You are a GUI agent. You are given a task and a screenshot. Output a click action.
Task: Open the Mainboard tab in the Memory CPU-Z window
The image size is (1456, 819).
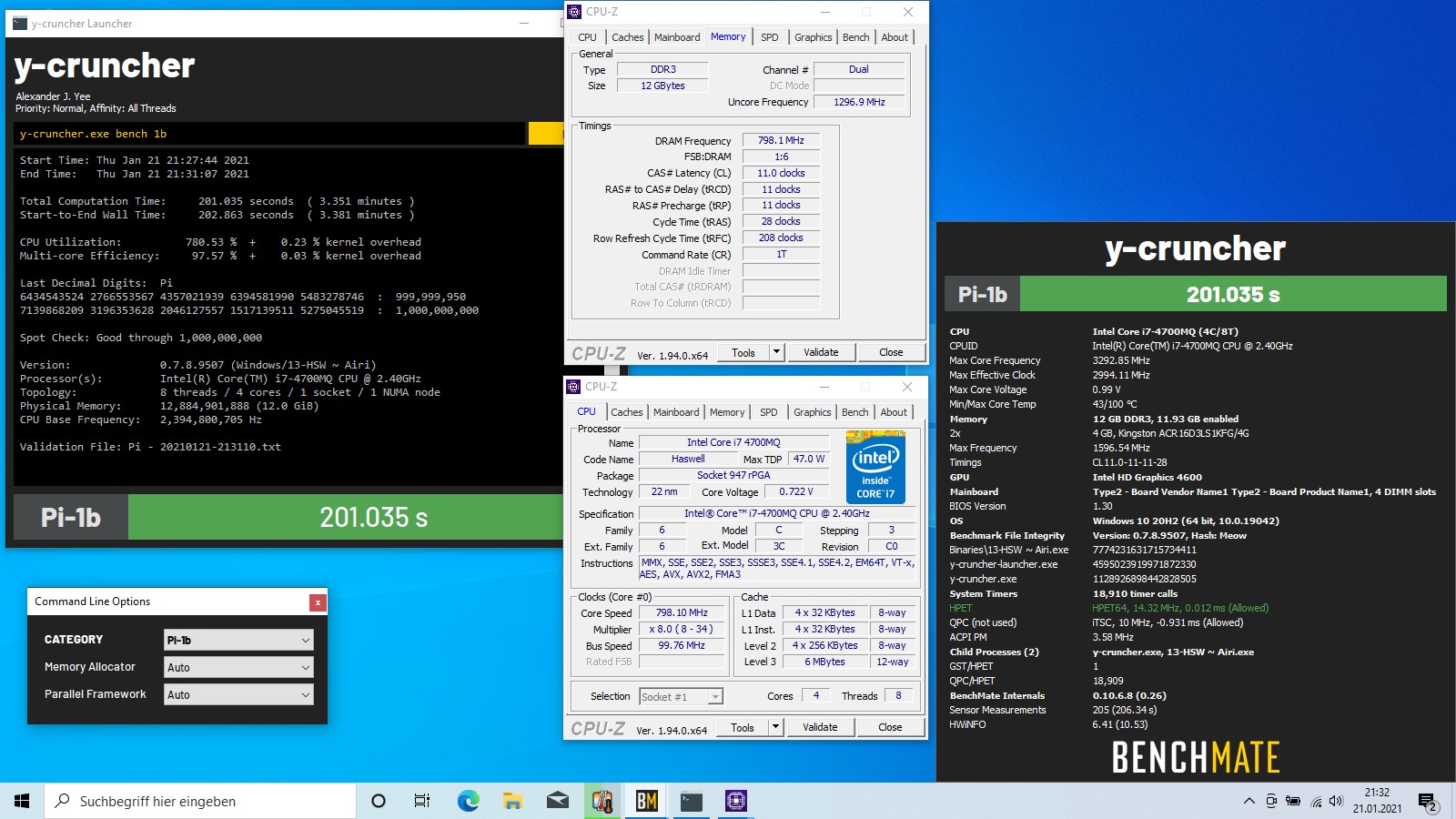pyautogui.click(x=677, y=37)
